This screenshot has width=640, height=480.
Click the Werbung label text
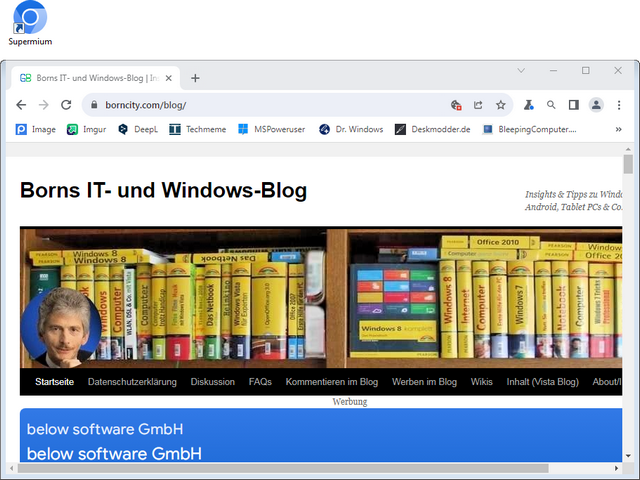click(x=350, y=402)
